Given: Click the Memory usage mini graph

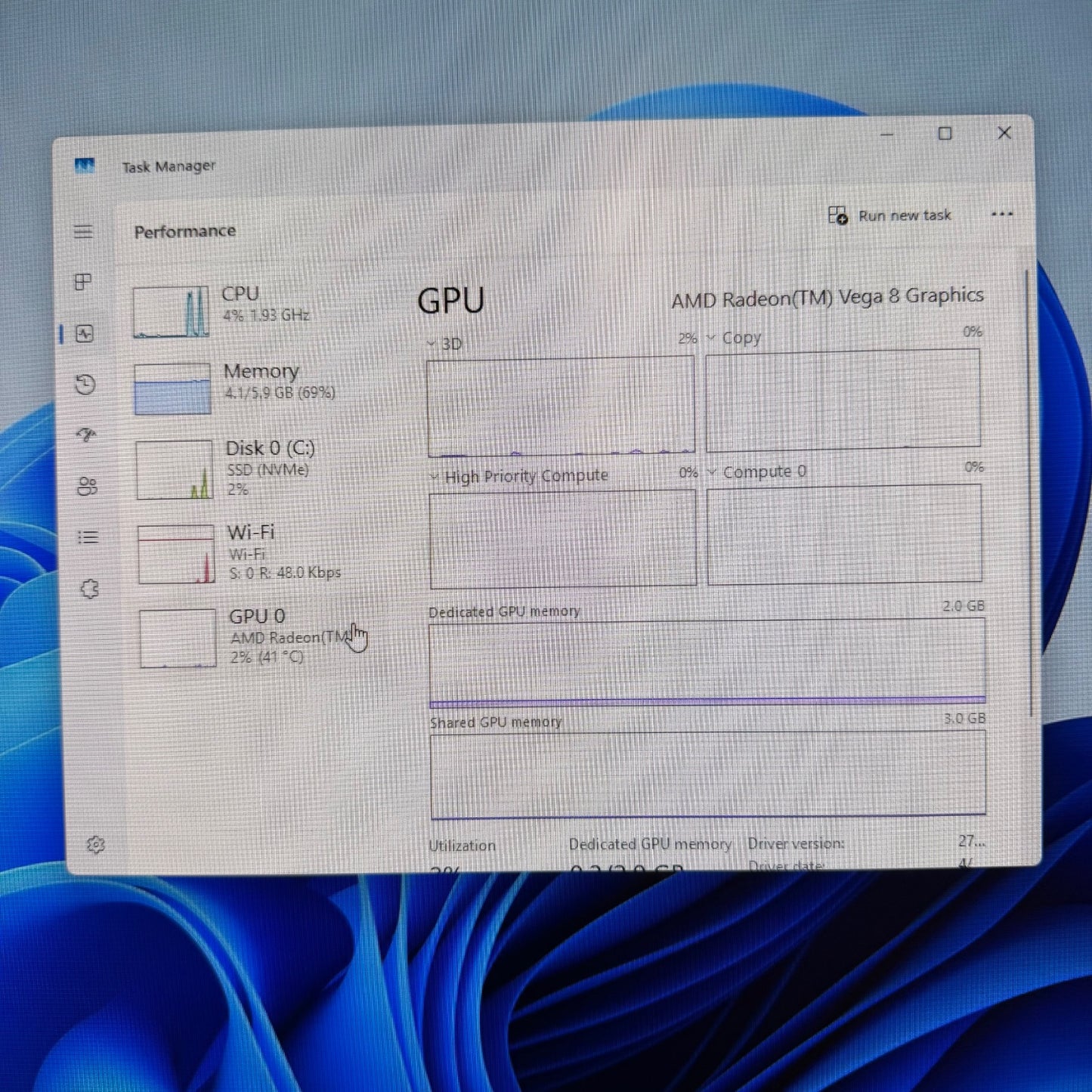Looking at the screenshot, I should 172,389.
